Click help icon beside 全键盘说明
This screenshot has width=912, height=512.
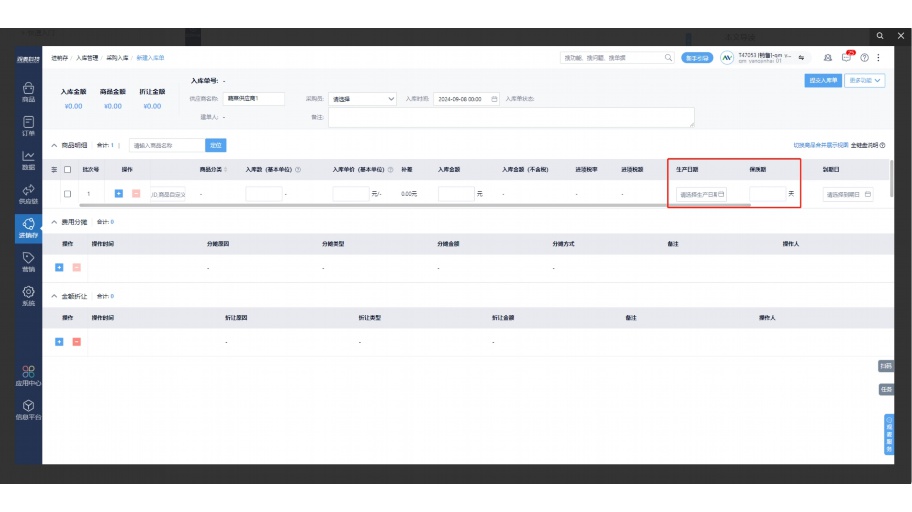[x=882, y=145]
